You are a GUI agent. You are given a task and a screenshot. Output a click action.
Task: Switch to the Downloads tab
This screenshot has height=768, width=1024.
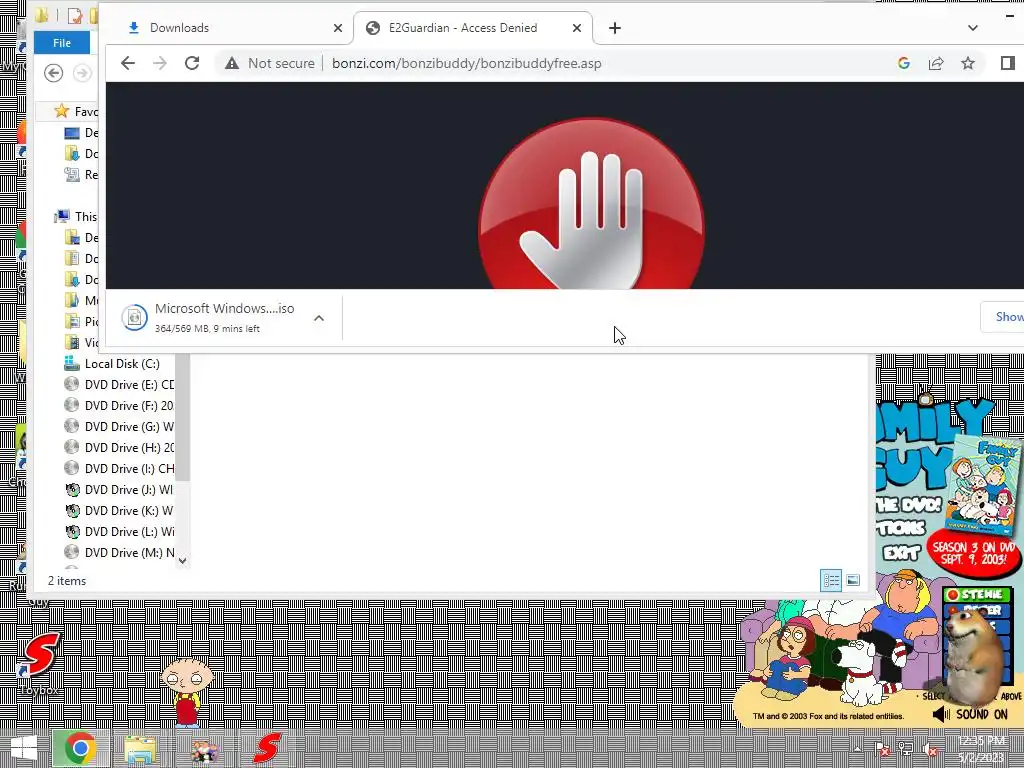[232, 28]
